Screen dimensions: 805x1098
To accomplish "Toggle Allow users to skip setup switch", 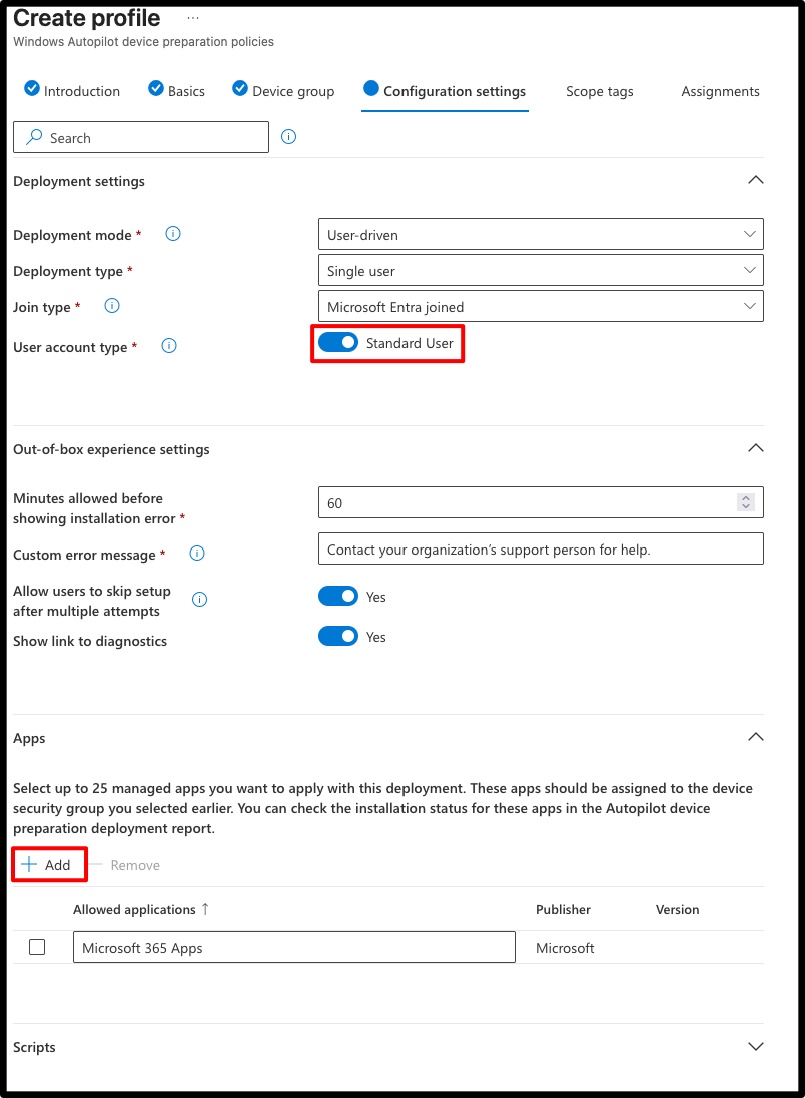I will pyautogui.click(x=337, y=597).
